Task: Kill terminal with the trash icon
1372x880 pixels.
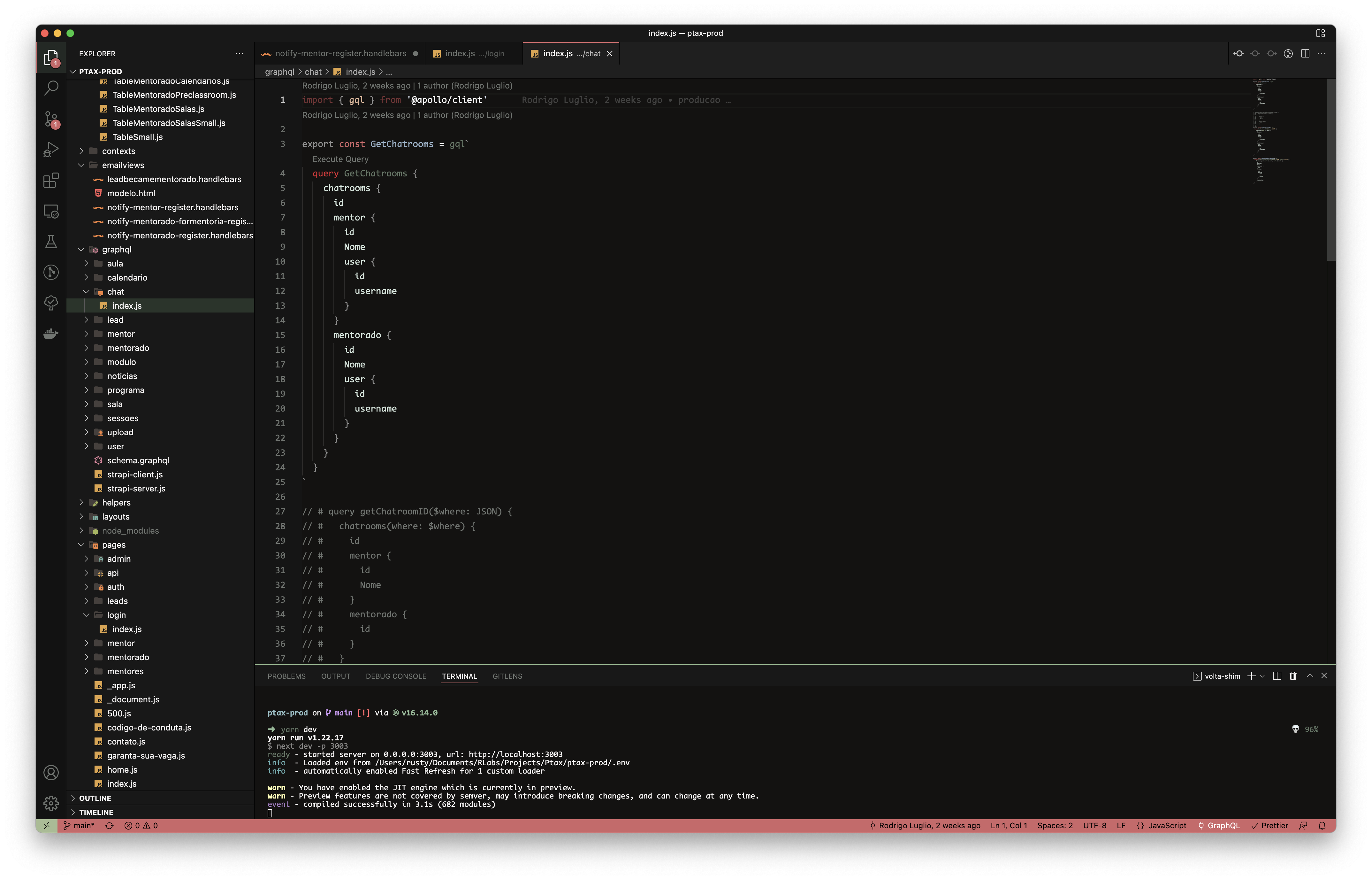Action: coord(1293,676)
